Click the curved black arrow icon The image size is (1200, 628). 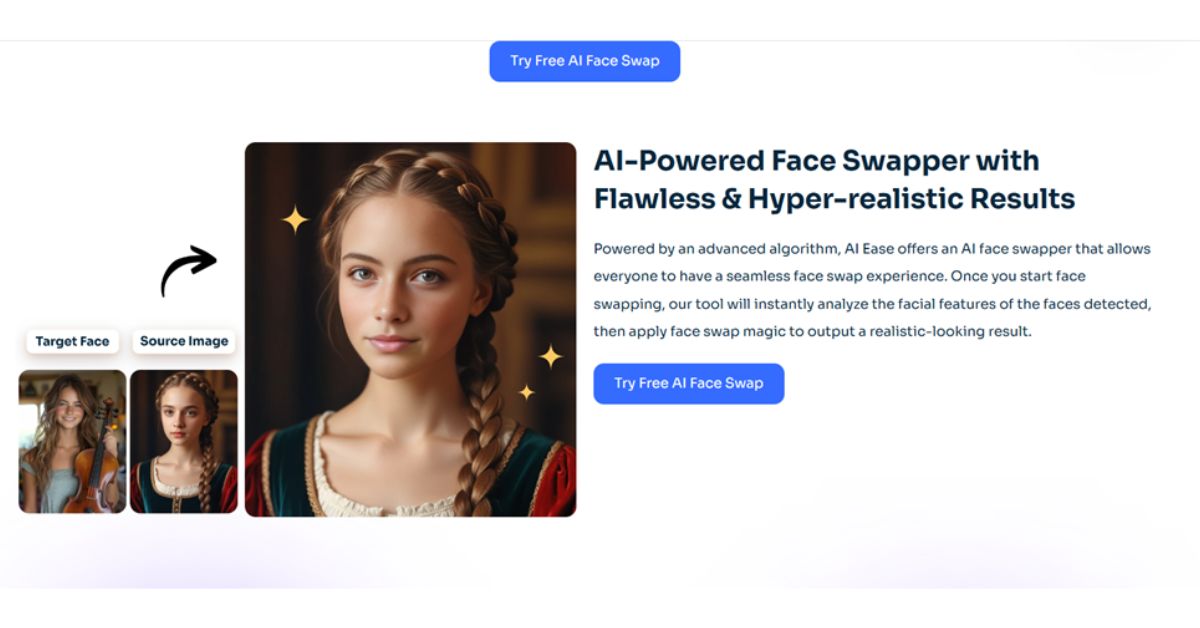(188, 271)
